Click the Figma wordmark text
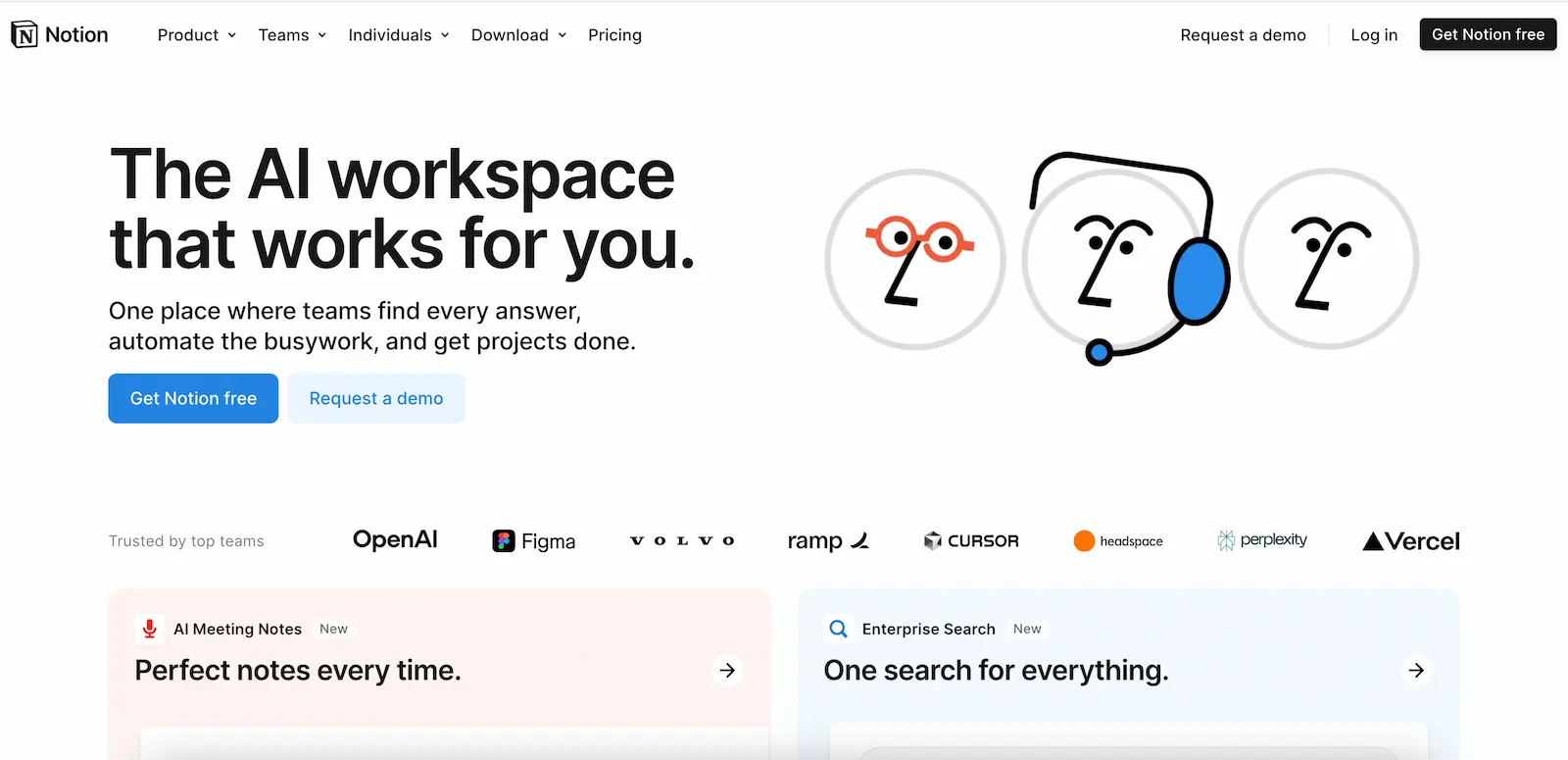Viewport: 1568px width, 760px height. tap(548, 541)
